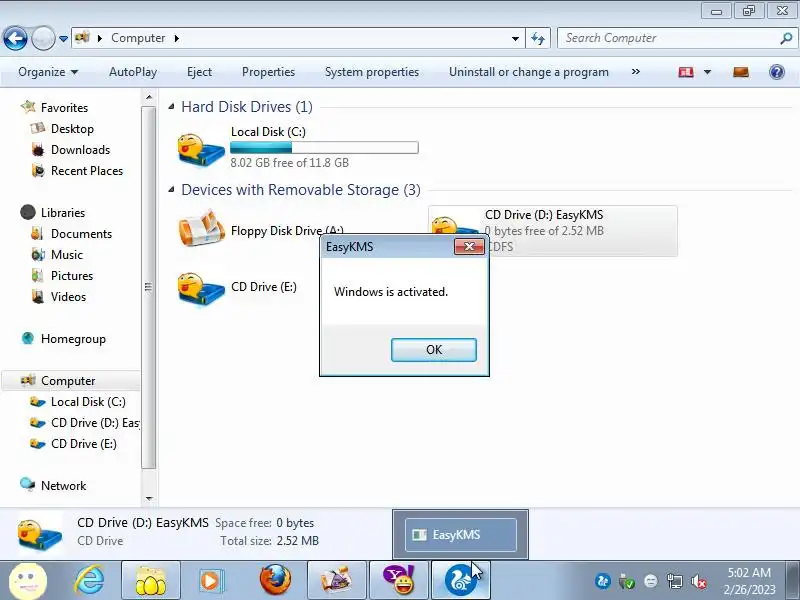800x600 pixels.
Task: Open Yahoo Messenger from the taskbar
Action: coord(399,581)
